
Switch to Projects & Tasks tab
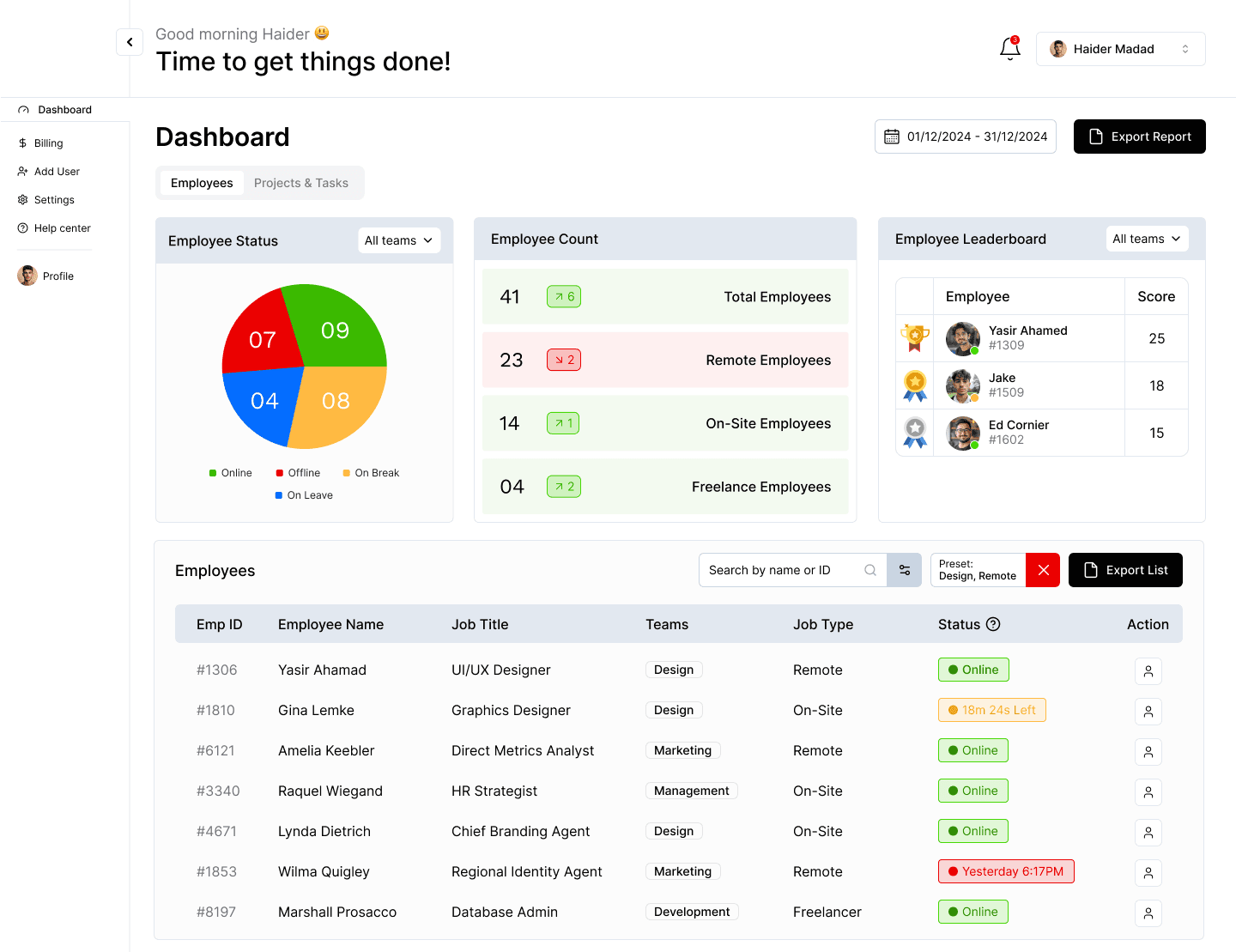point(300,183)
